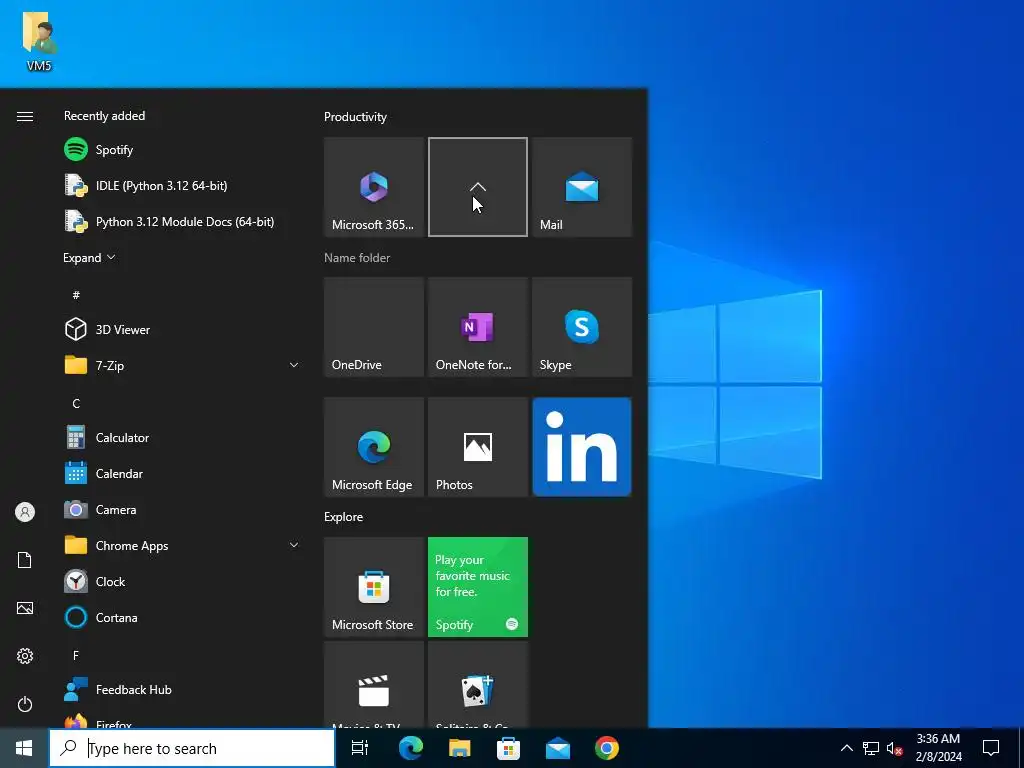The height and width of the screenshot is (768, 1024).
Task: Open the Solitaire tile
Action: point(478,684)
